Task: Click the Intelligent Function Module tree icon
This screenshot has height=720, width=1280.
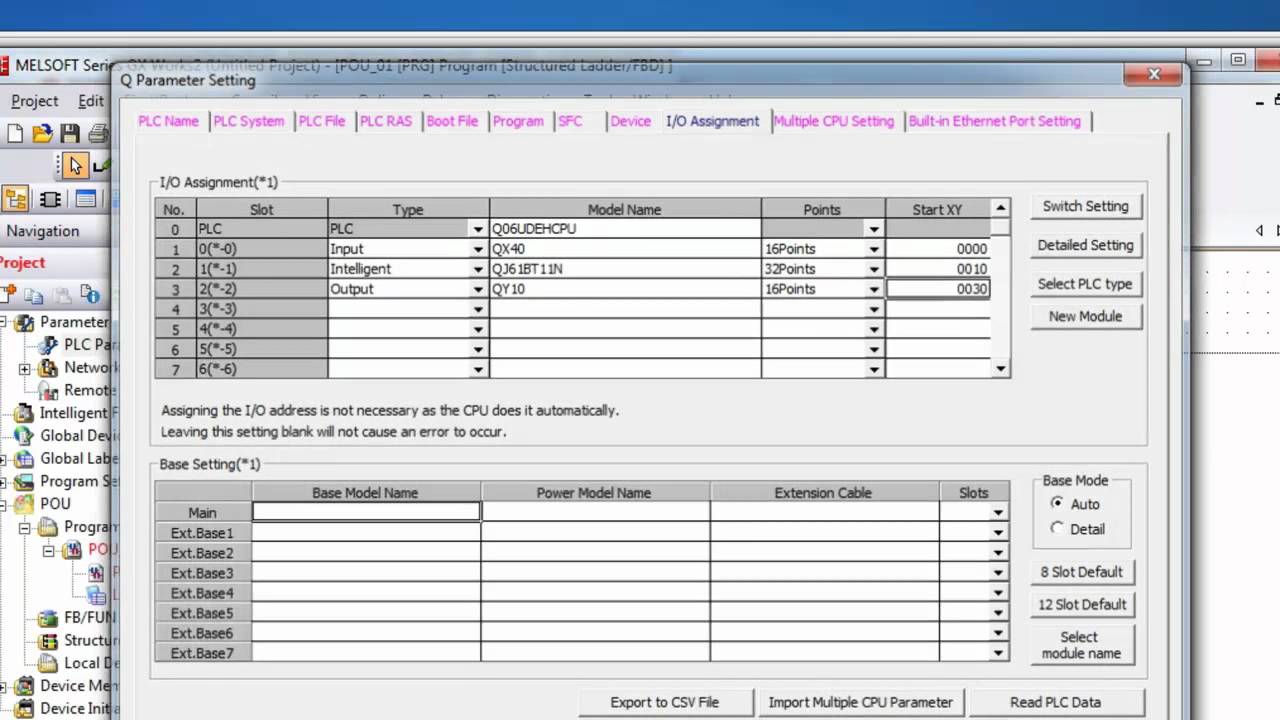Action: (x=24, y=413)
